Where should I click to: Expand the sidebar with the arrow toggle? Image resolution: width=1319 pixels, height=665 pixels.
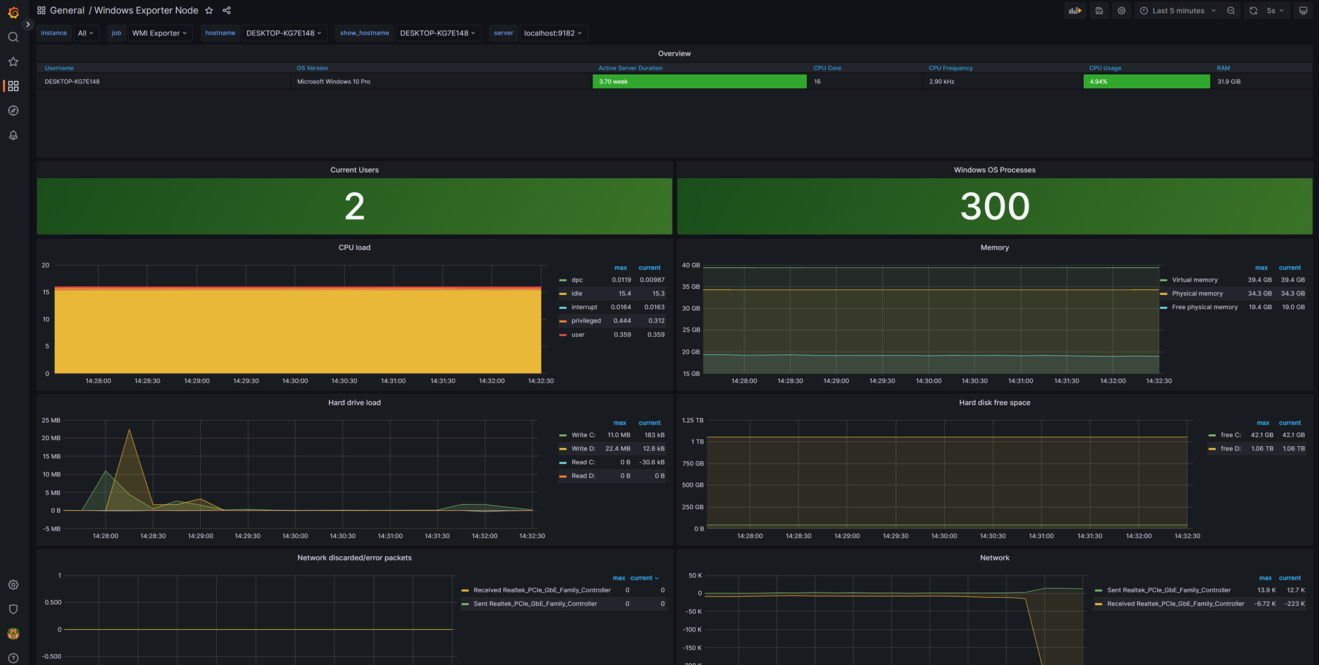click(28, 25)
